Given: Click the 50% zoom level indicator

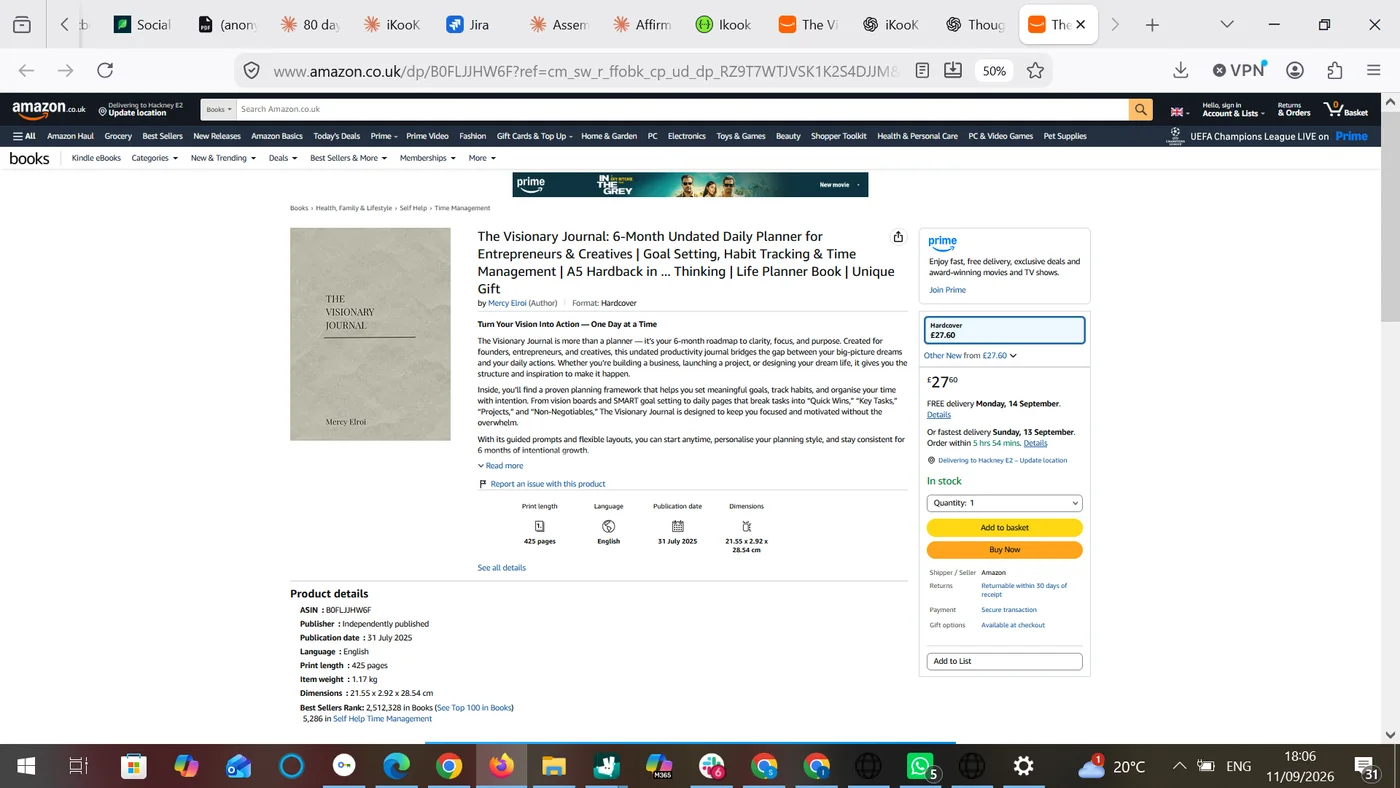Looking at the screenshot, I should (994, 70).
